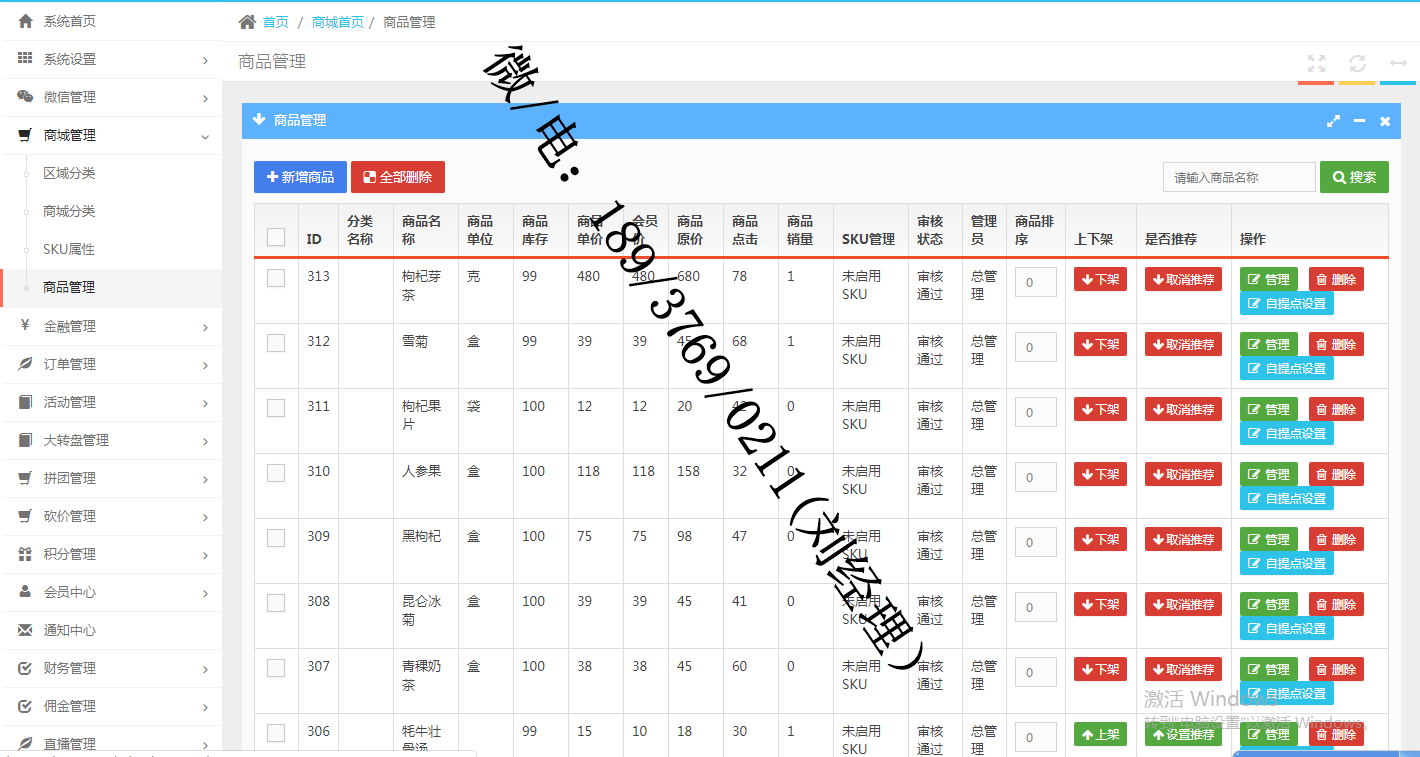Open the 区域分类 submenu item
This screenshot has width=1420, height=757.
point(69,173)
